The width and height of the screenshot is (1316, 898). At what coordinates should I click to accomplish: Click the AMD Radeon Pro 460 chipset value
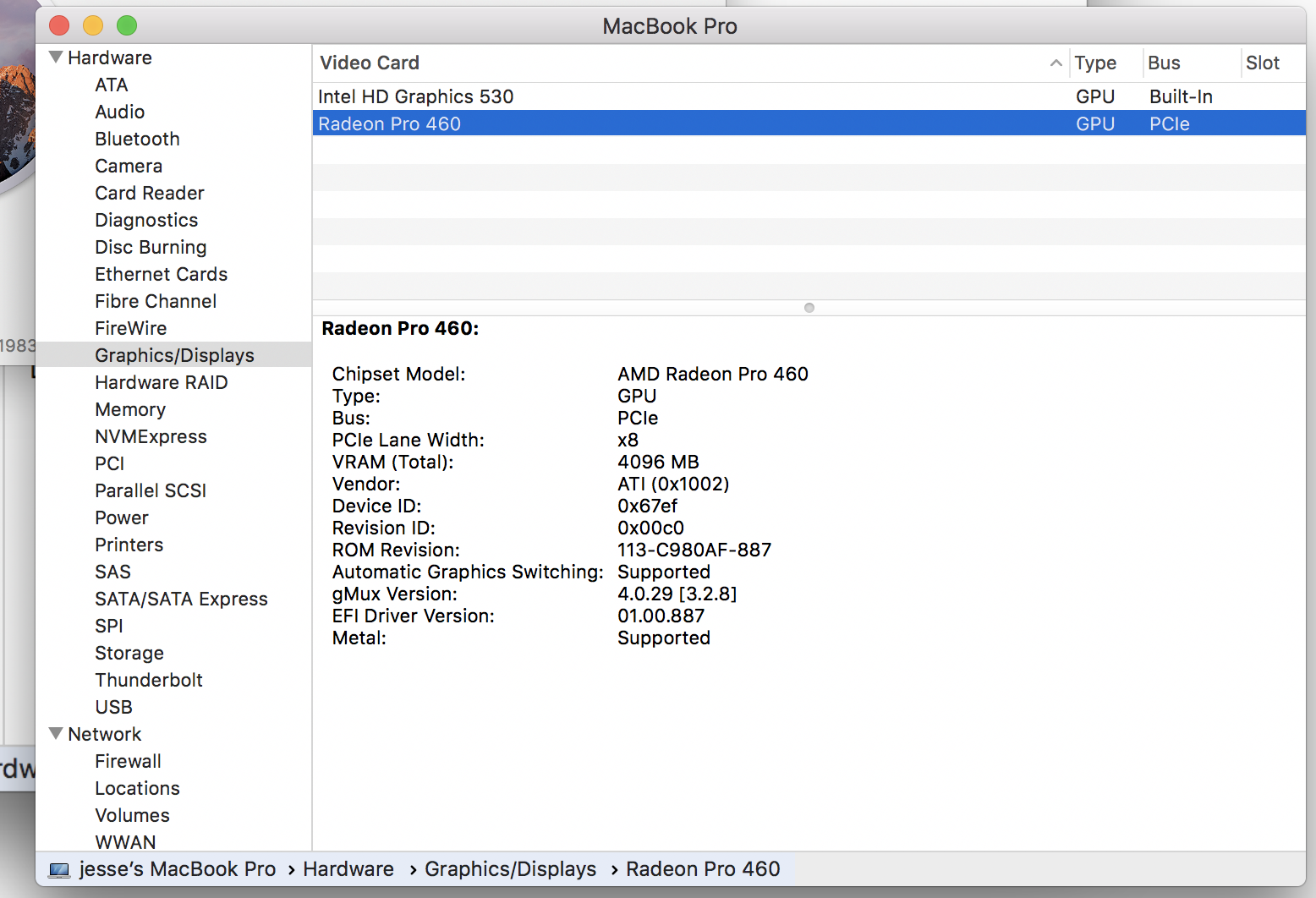(713, 374)
